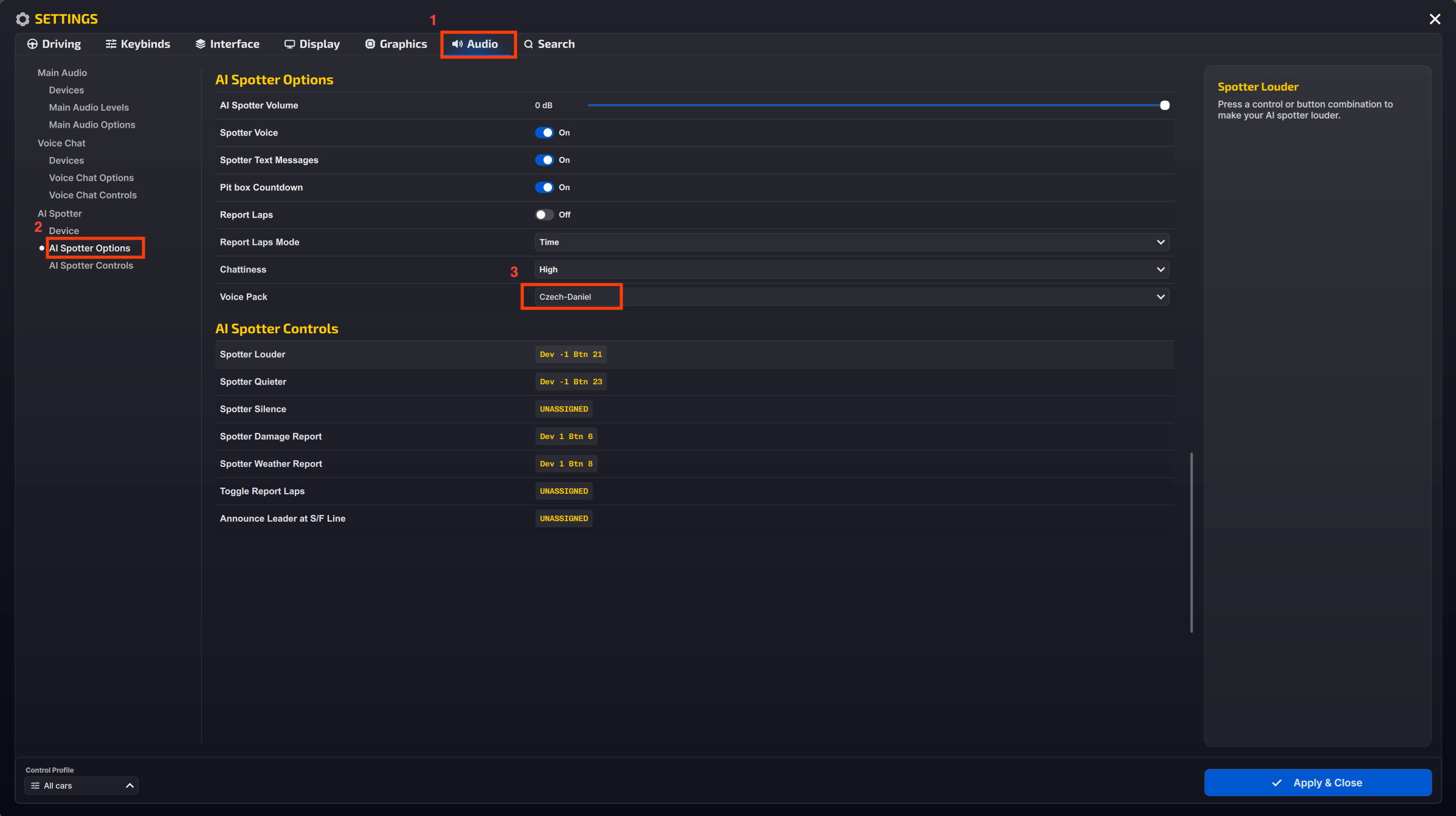Screen dimensions: 1456x816
Task: Click the Display monitor icon
Action: 289,44
